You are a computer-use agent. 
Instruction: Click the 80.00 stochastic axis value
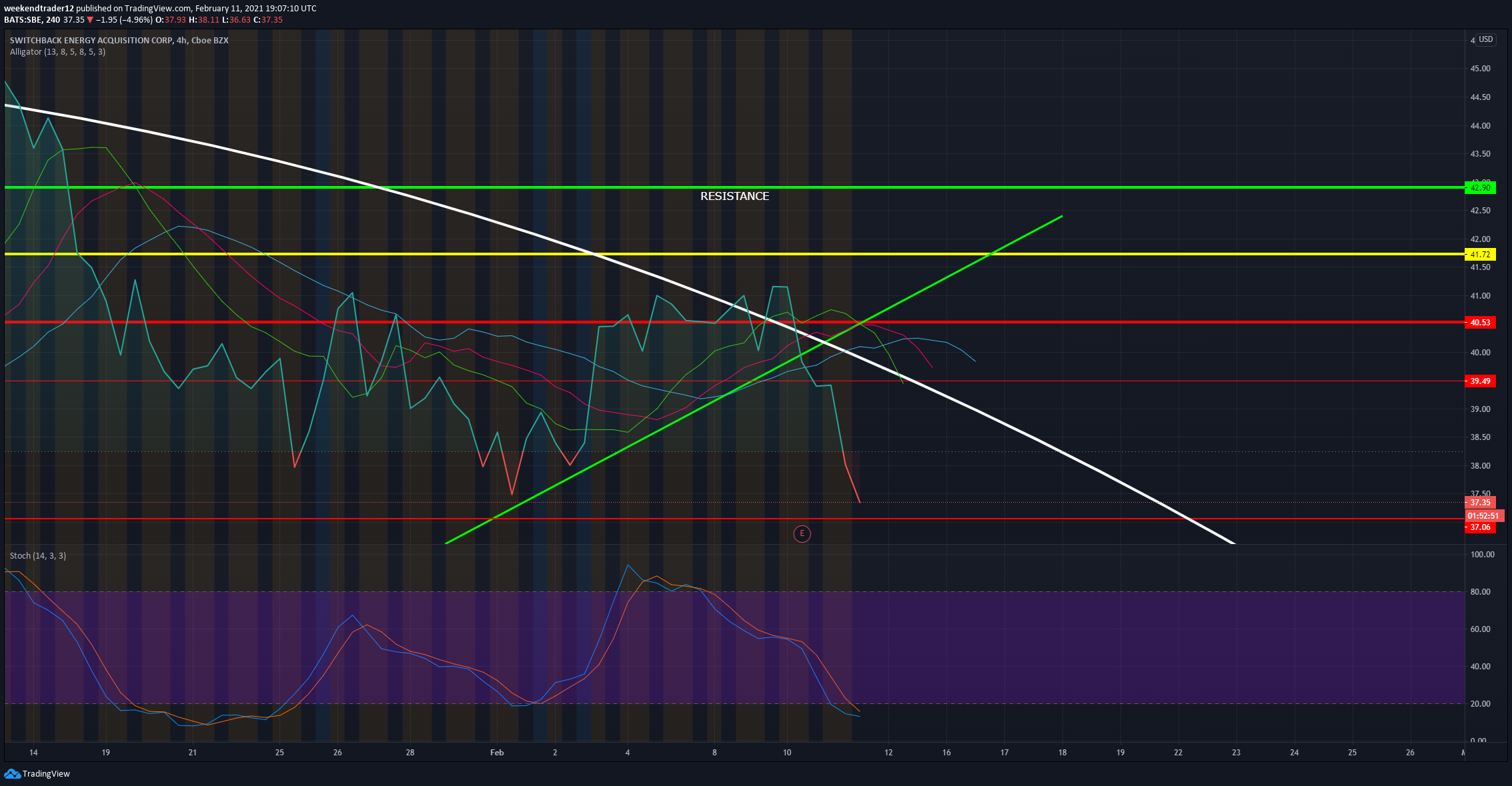1479,592
